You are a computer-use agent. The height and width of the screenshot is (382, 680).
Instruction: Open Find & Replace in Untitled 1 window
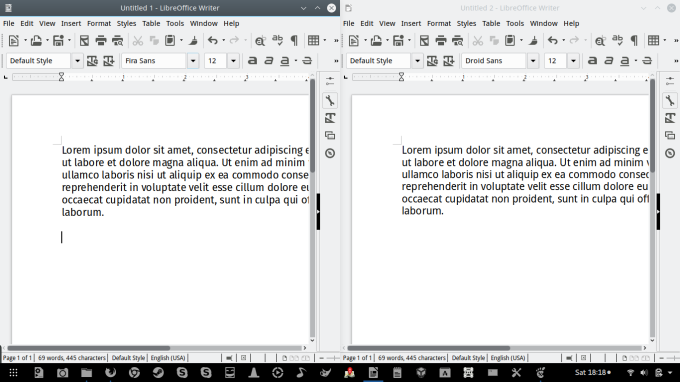pos(260,41)
